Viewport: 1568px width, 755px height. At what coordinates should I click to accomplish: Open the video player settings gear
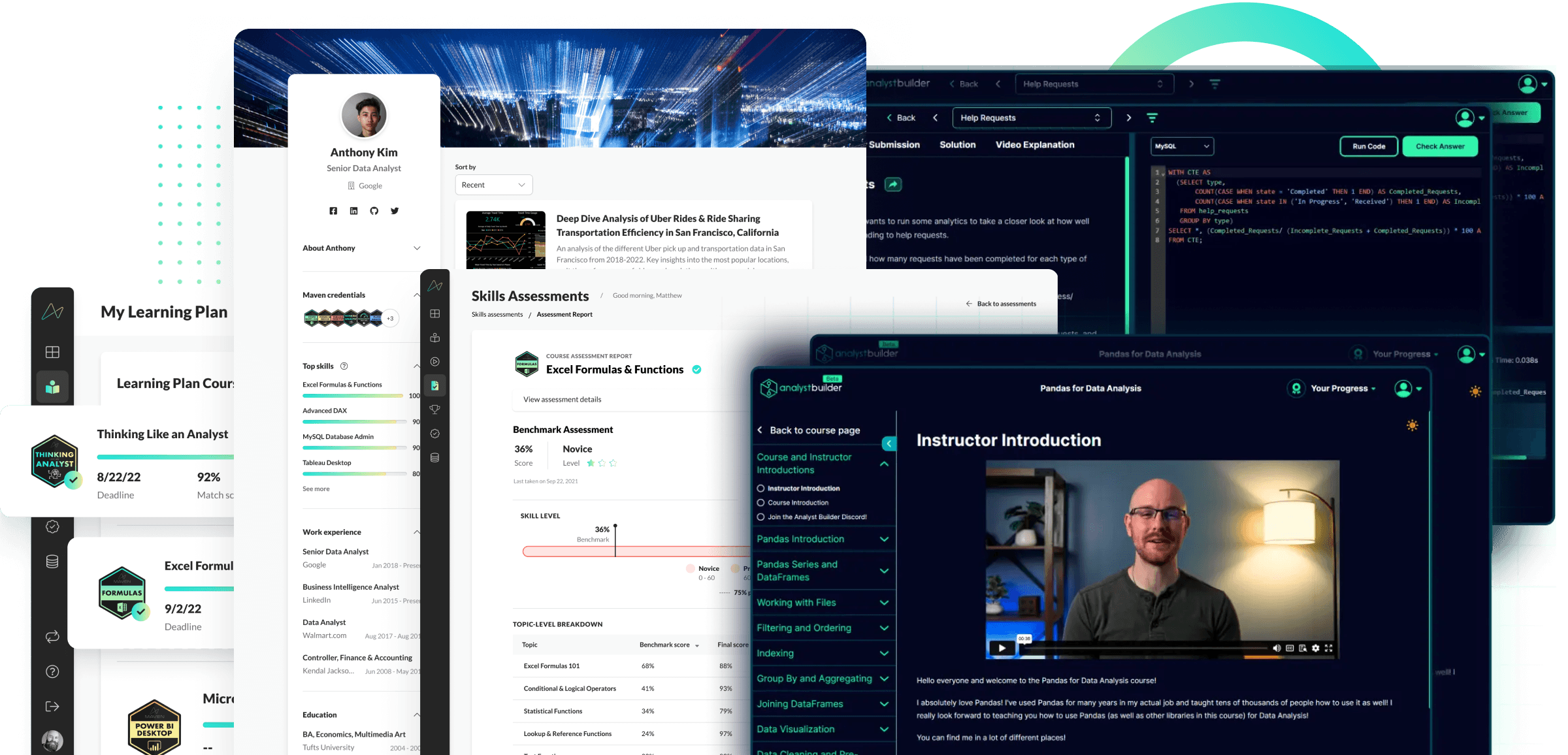coord(1316,648)
